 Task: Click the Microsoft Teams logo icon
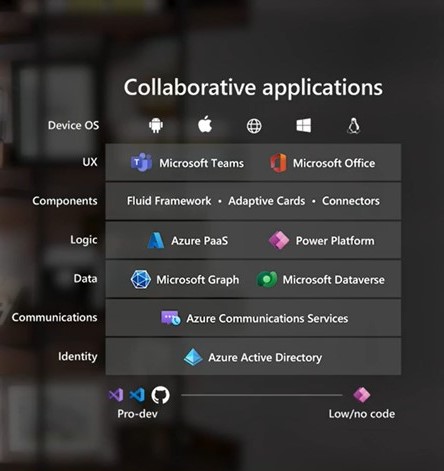[141, 162]
